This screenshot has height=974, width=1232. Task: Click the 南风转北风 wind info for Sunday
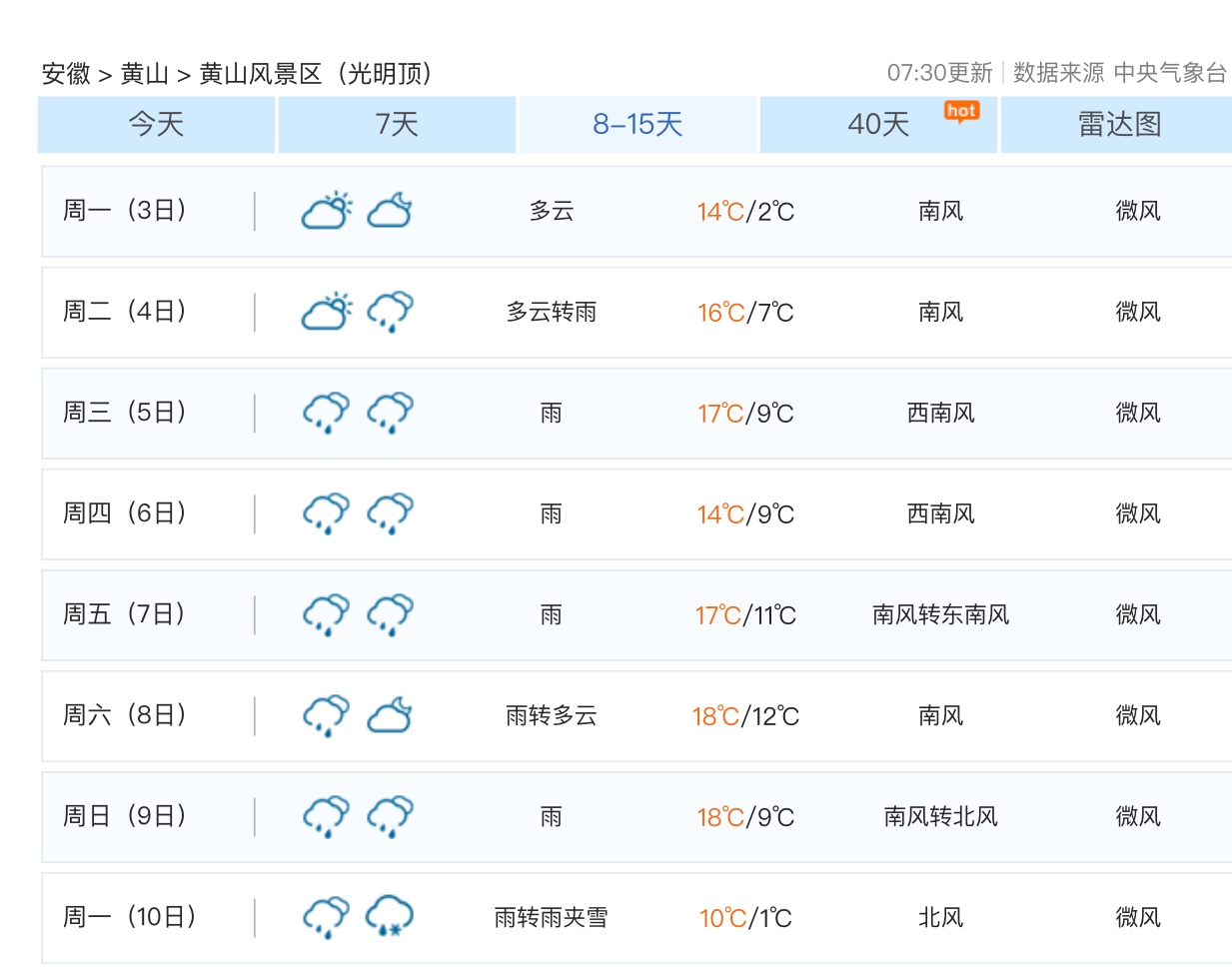tap(938, 815)
